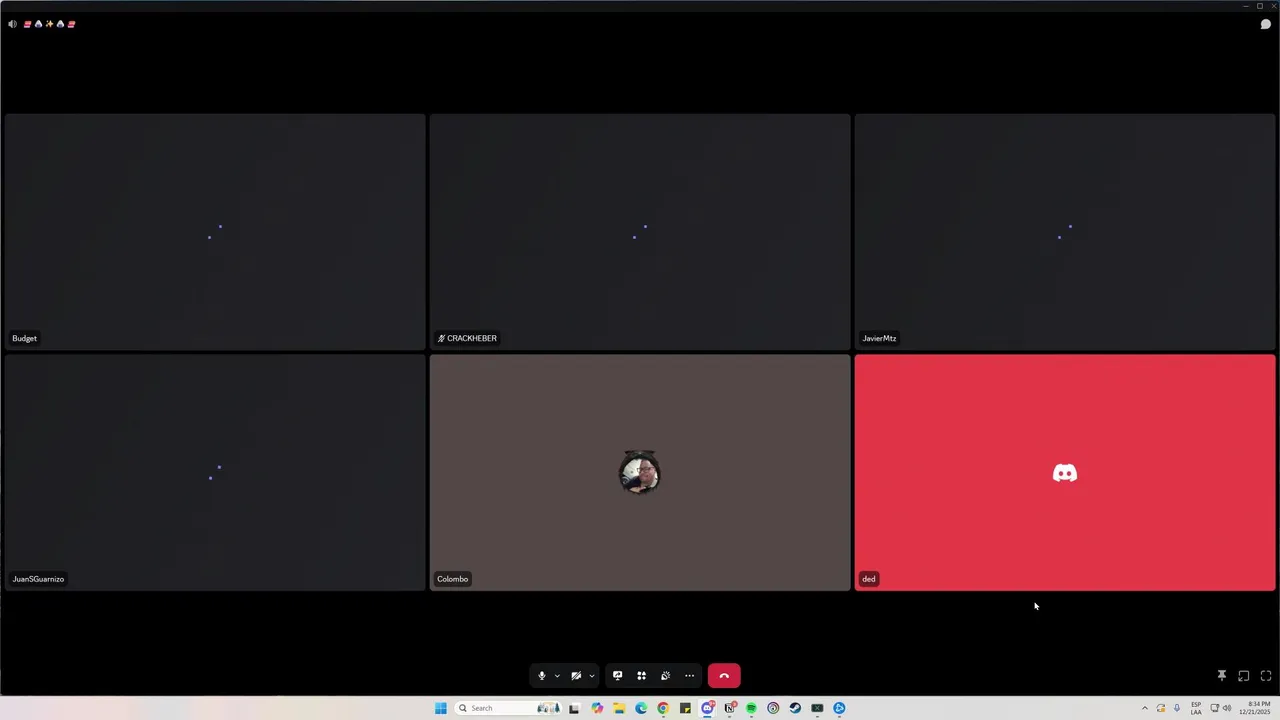
Task: Open microphone input options arrow
Action: coord(557,676)
